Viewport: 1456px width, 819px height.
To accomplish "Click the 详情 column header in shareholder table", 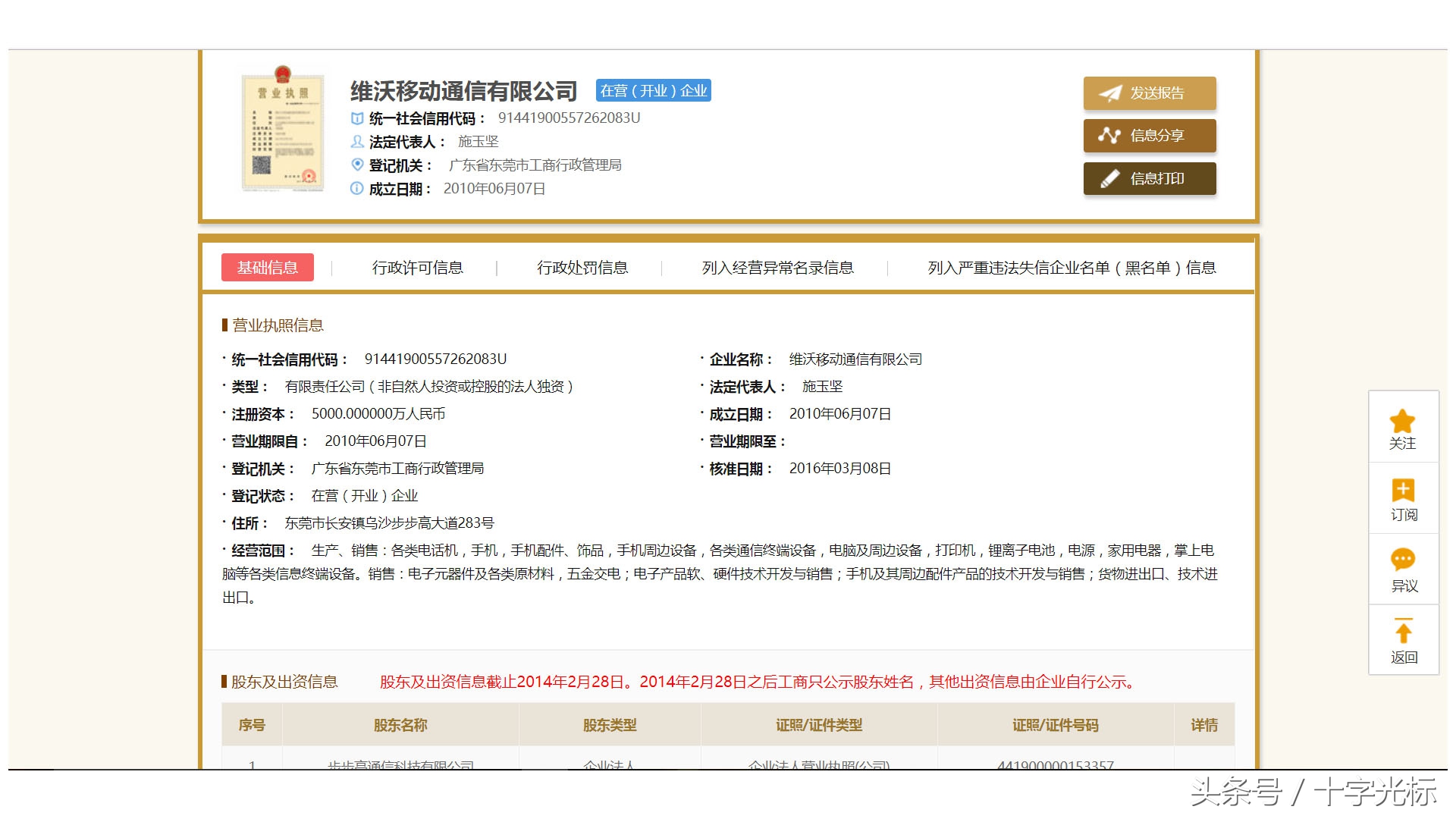I will click(x=1204, y=725).
